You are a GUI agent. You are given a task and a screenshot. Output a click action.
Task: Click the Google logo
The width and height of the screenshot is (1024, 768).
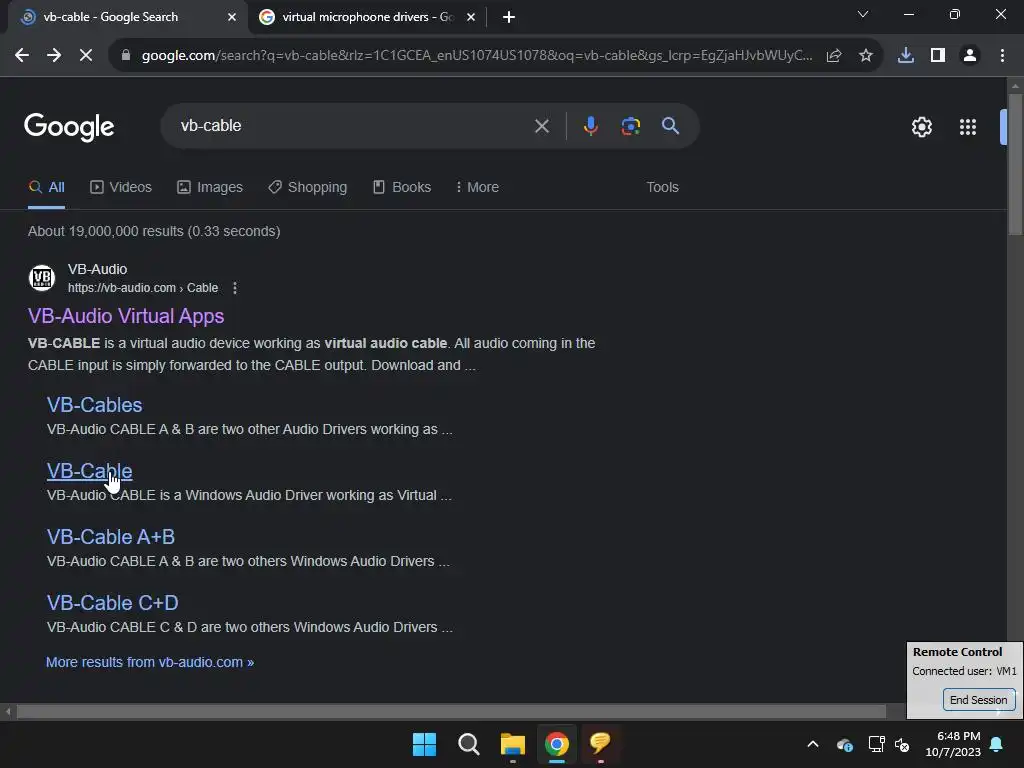(x=69, y=127)
